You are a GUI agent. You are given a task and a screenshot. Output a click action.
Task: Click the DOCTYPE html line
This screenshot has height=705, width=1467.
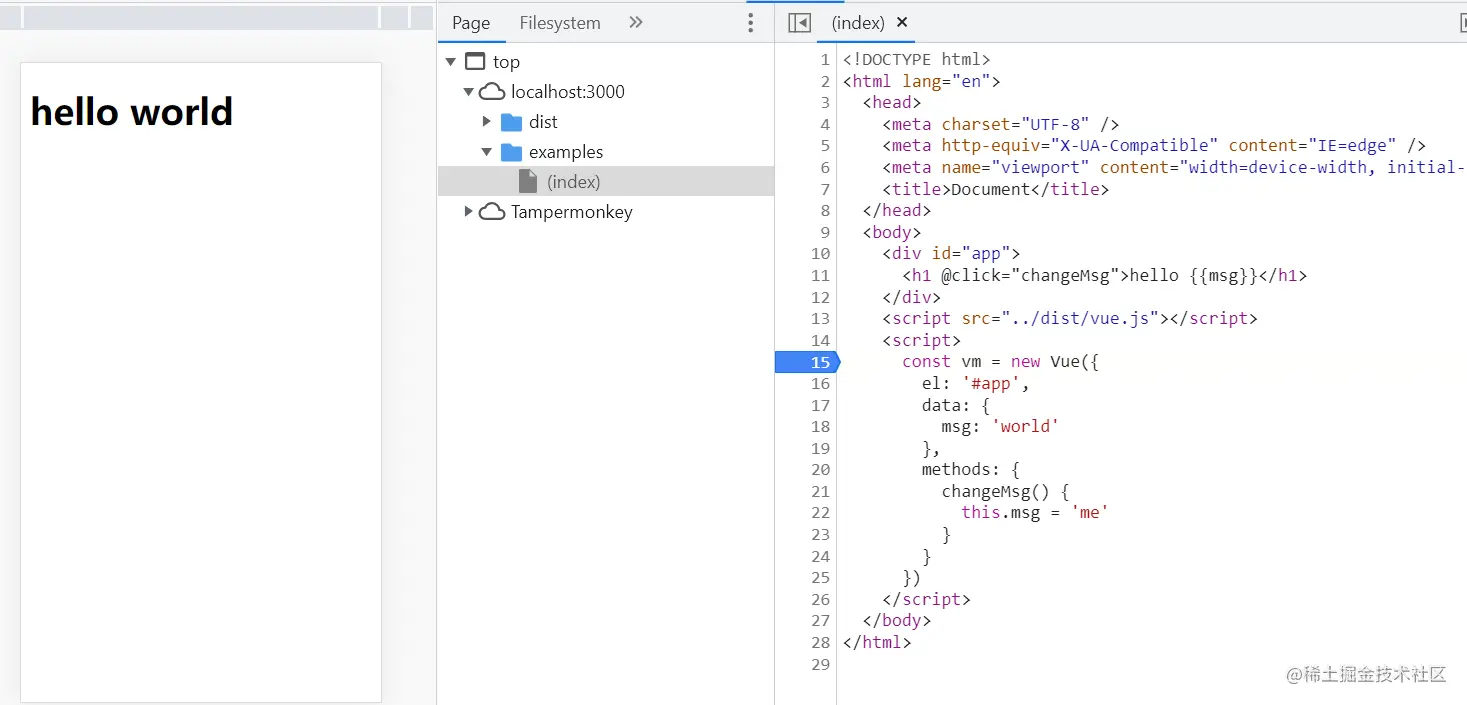(917, 60)
